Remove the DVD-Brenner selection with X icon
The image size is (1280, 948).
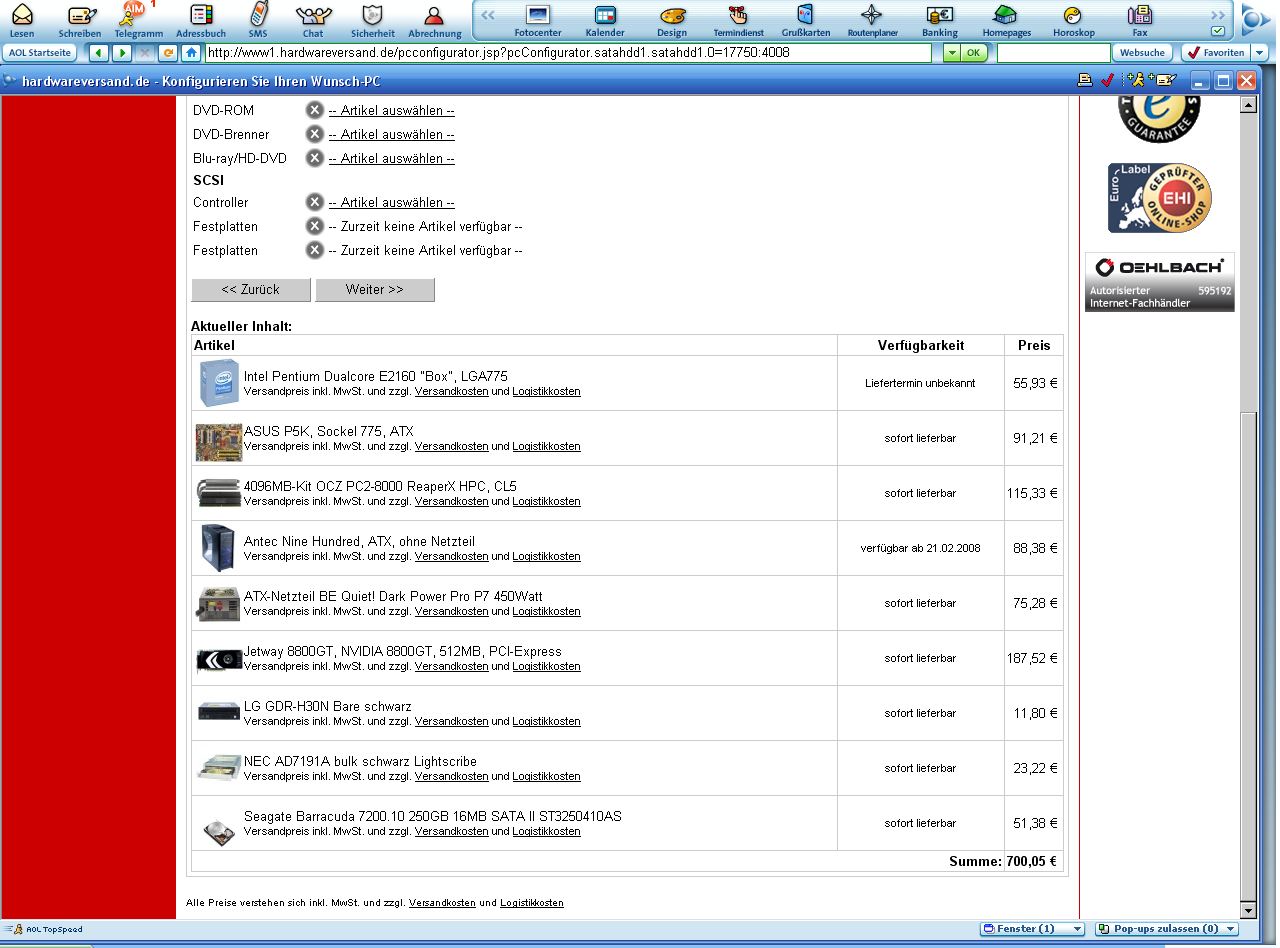pyautogui.click(x=314, y=135)
